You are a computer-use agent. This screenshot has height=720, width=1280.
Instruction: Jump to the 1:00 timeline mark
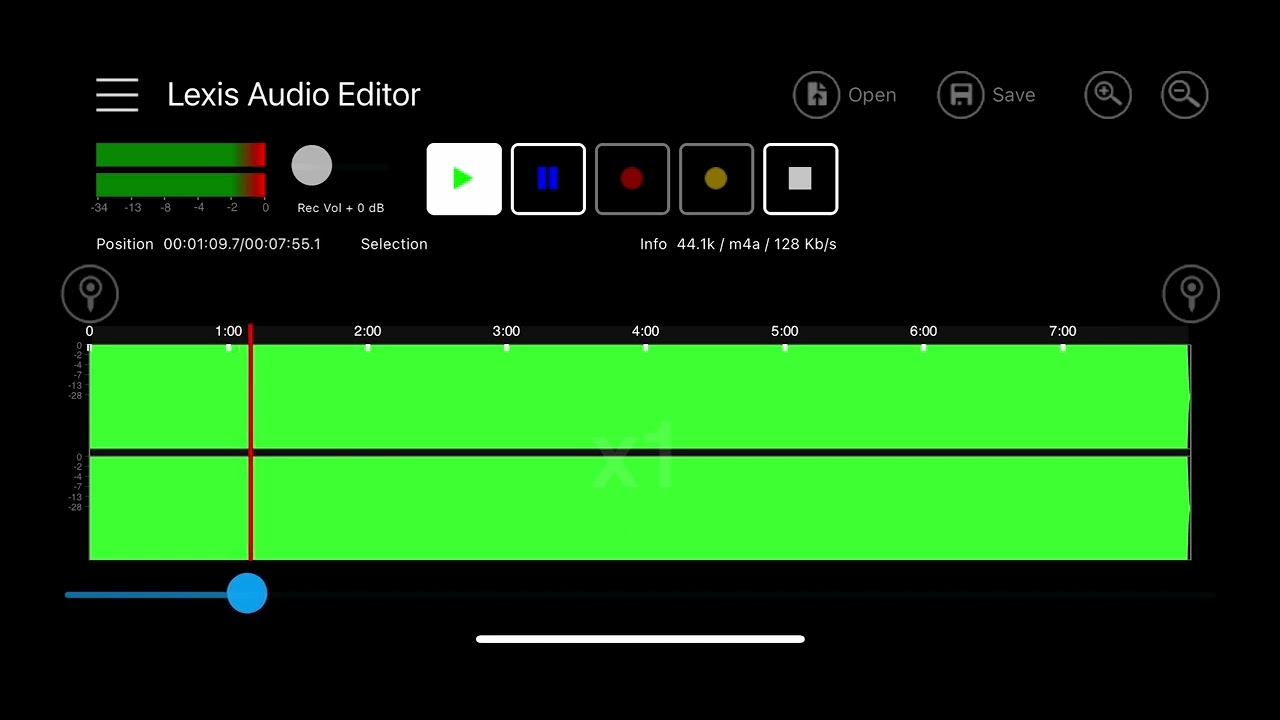[229, 331]
